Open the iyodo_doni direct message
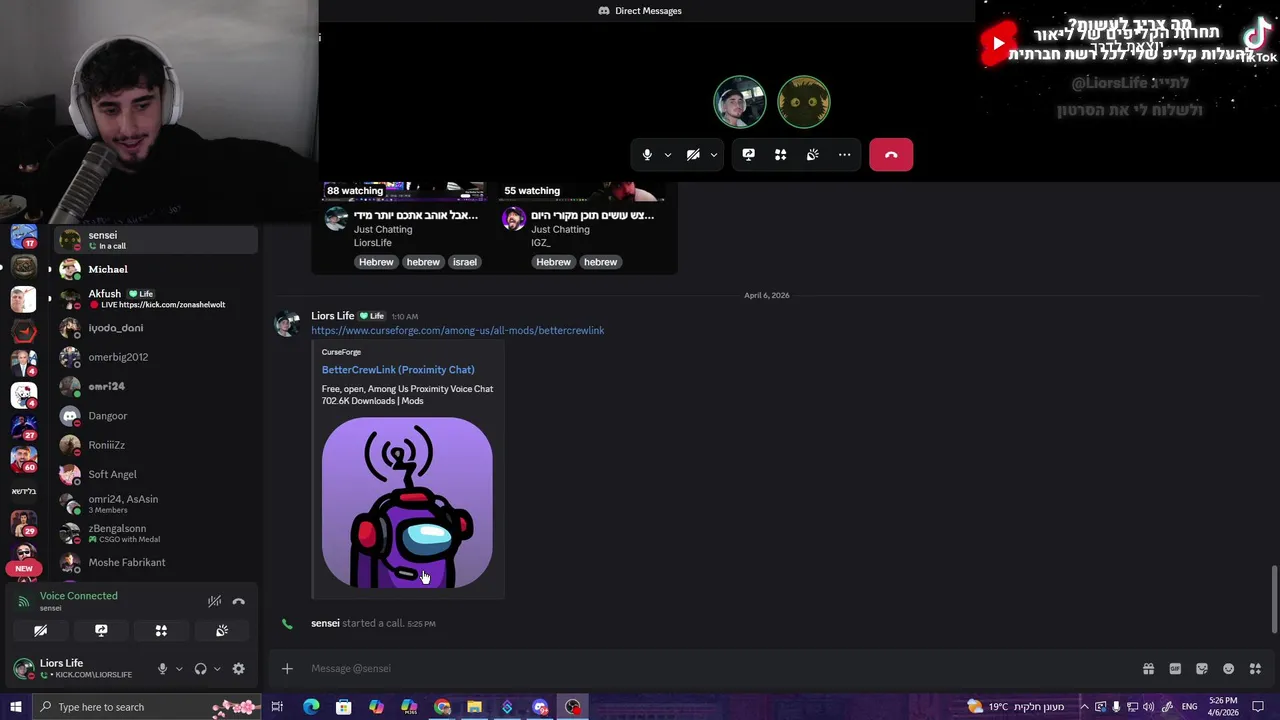Image resolution: width=1280 pixels, height=720 pixels. (x=155, y=328)
